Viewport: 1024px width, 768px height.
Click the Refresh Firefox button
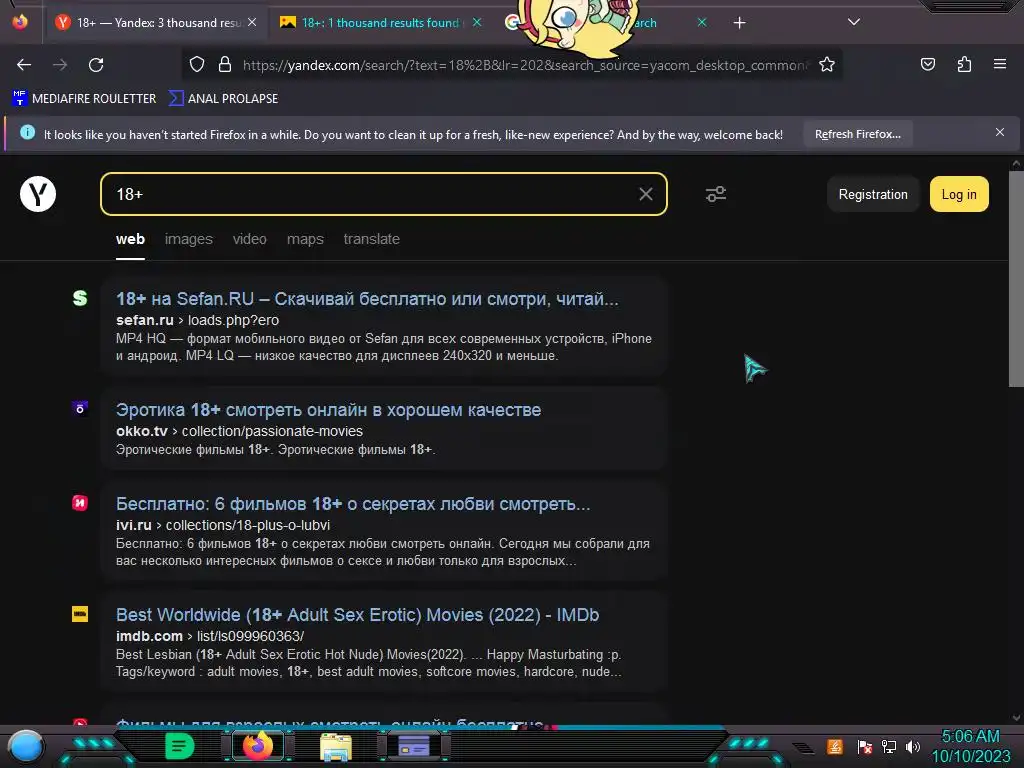857,134
